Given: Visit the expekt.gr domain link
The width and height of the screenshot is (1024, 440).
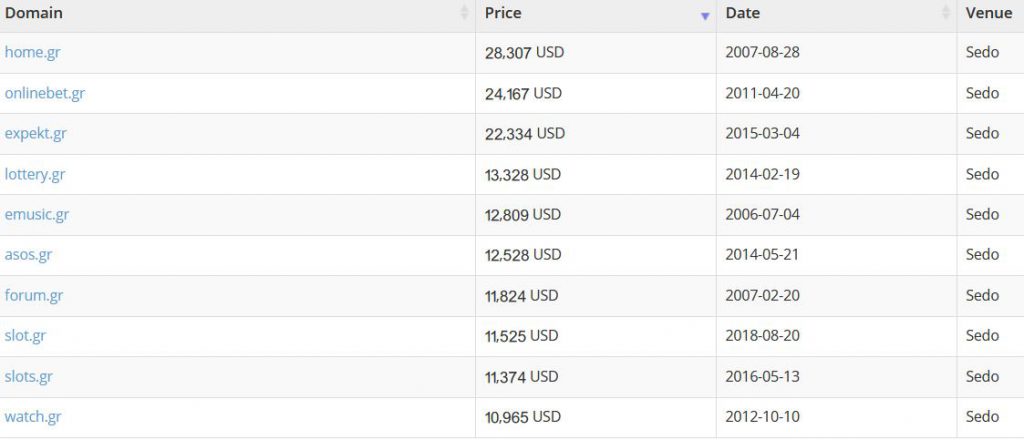Looking at the screenshot, I should coord(36,133).
